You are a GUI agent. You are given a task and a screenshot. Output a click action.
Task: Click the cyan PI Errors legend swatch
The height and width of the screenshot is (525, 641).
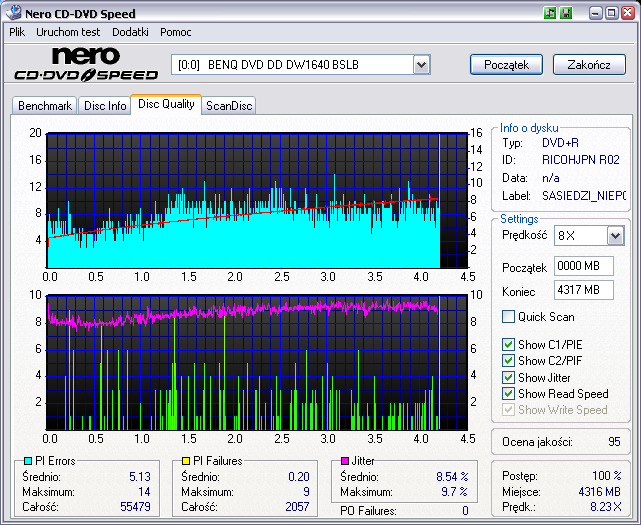click(x=28, y=461)
